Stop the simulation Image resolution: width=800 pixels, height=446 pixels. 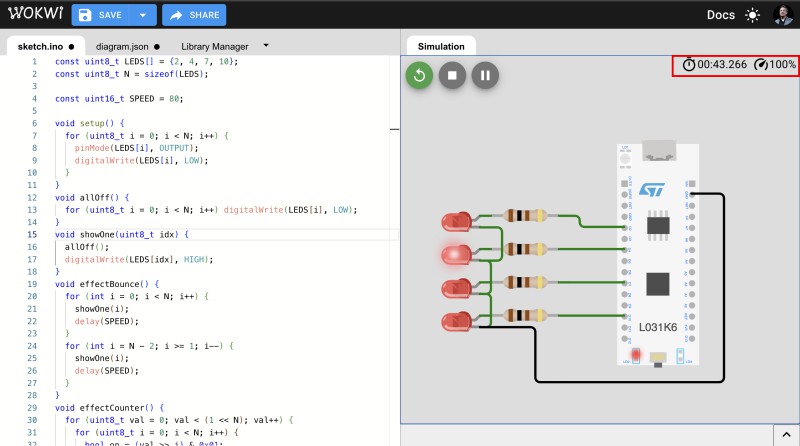(452, 76)
